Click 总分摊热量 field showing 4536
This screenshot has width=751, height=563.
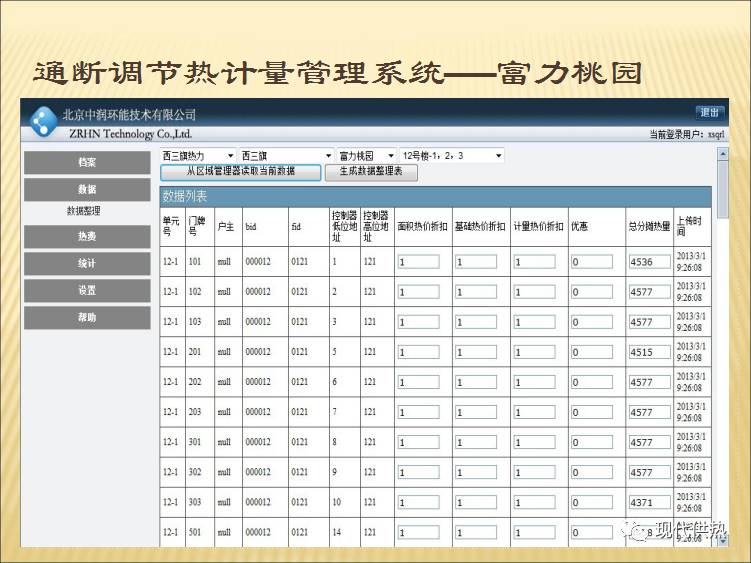[x=649, y=262]
